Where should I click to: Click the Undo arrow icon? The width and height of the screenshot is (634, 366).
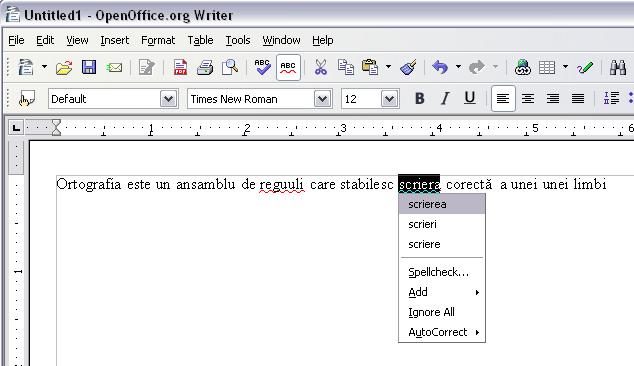click(440, 67)
